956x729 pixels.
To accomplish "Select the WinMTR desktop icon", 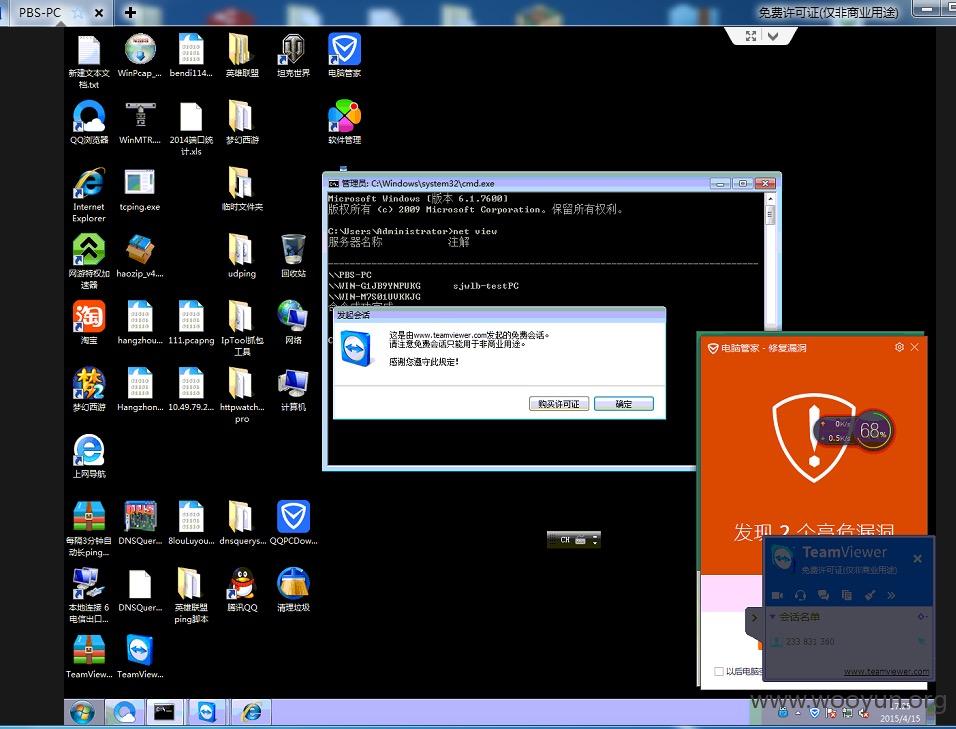I will (x=140, y=122).
